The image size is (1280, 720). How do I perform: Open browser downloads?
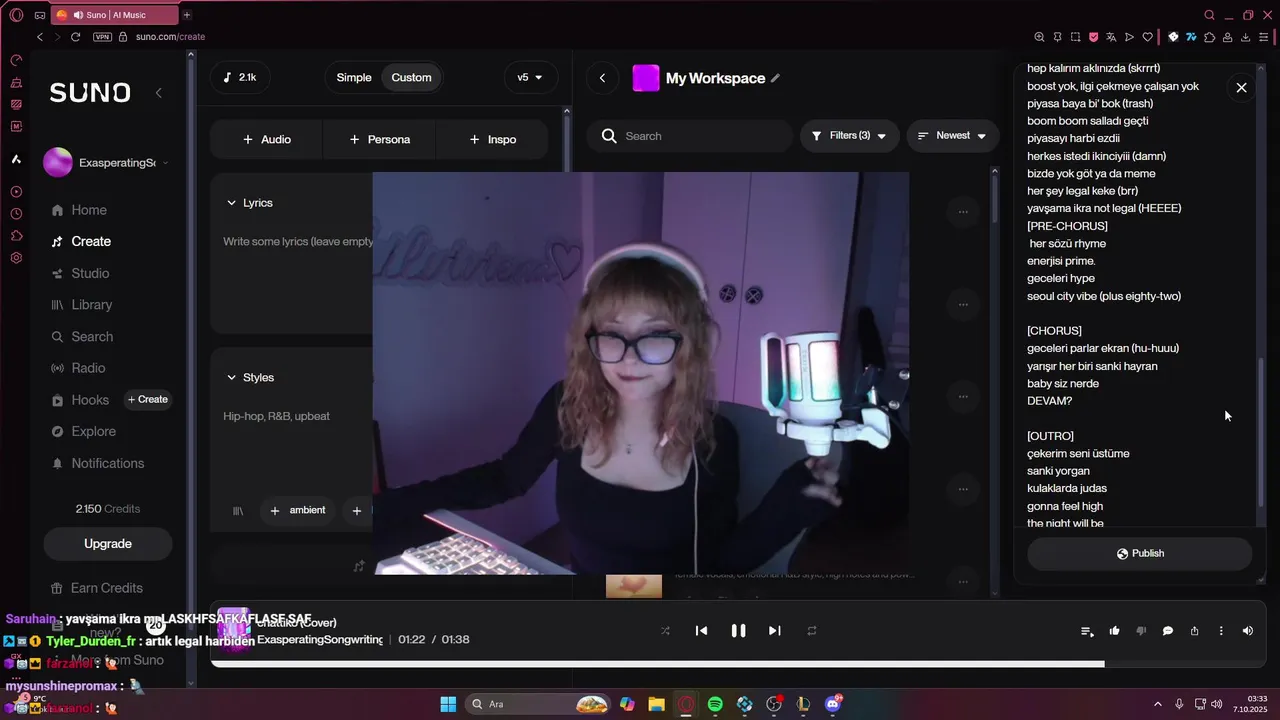tap(1245, 37)
